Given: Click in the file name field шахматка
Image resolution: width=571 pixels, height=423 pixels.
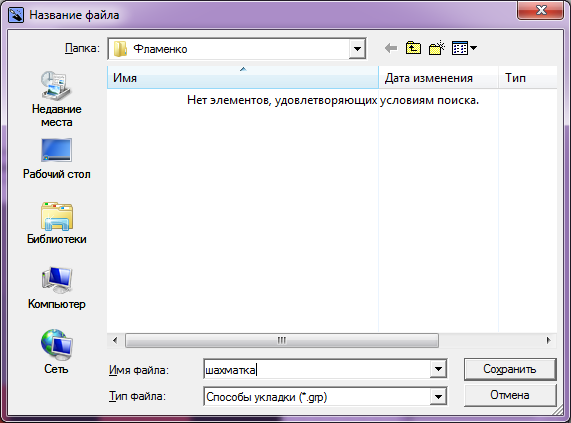Looking at the screenshot, I should pos(317,369).
